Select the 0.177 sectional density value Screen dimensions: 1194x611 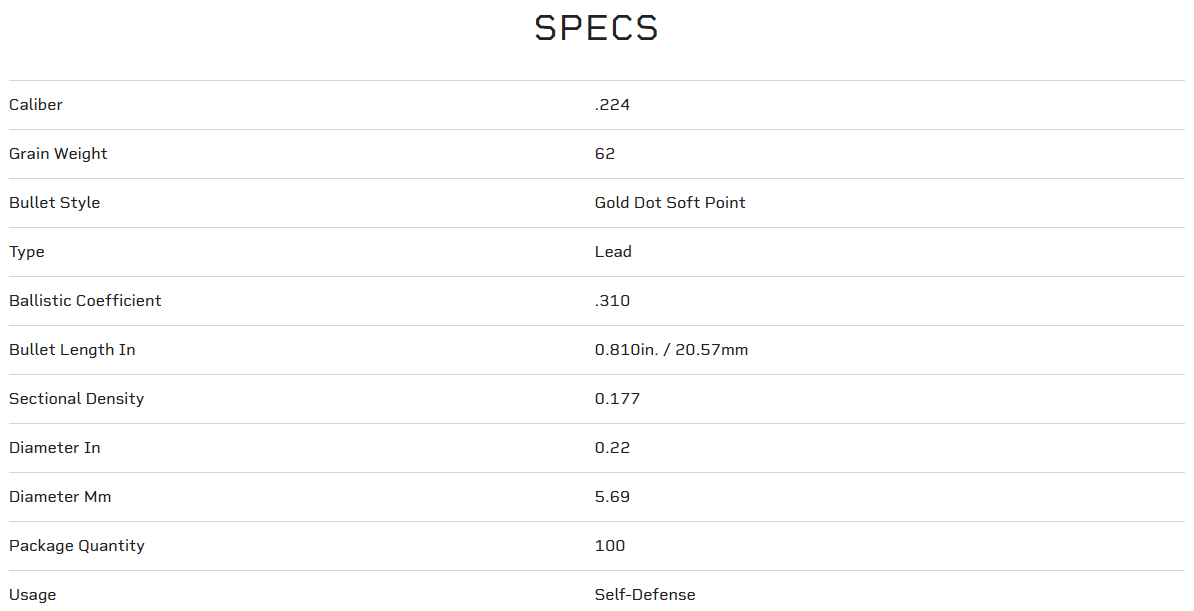click(617, 399)
